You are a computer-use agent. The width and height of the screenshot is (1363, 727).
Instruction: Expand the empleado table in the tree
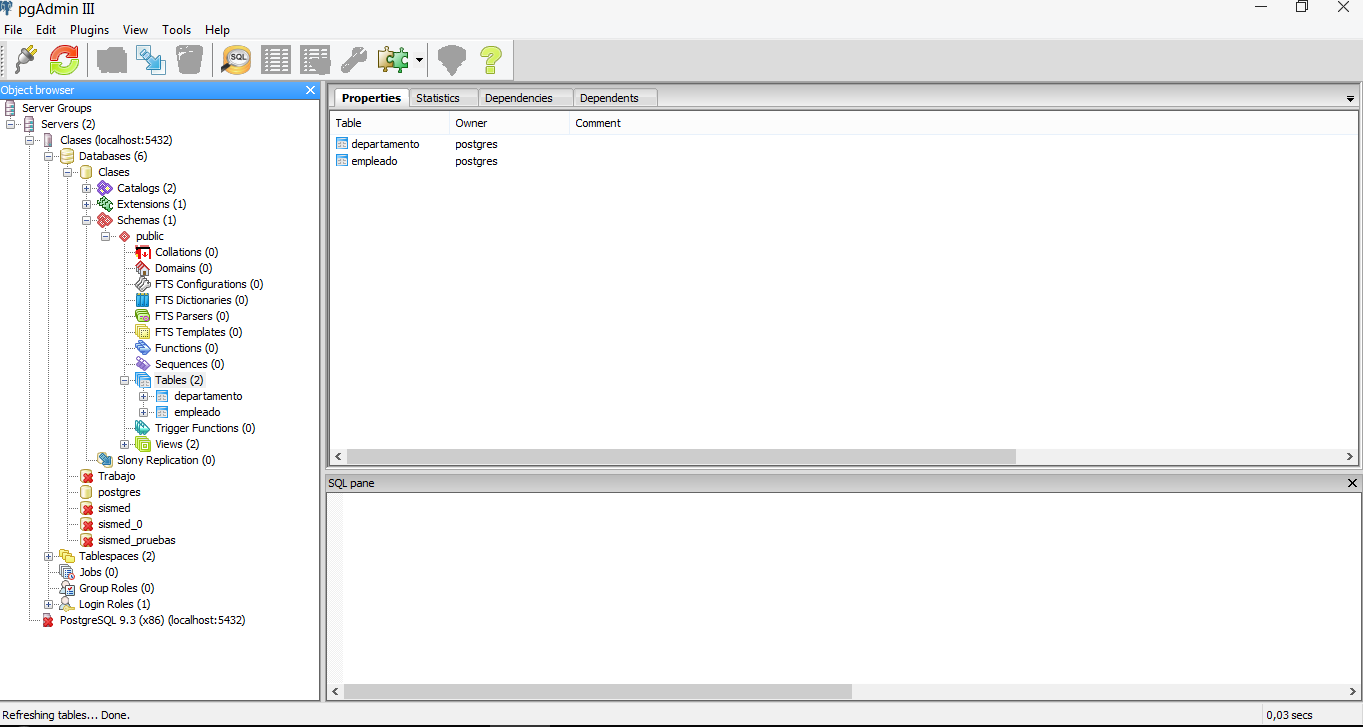coord(143,412)
